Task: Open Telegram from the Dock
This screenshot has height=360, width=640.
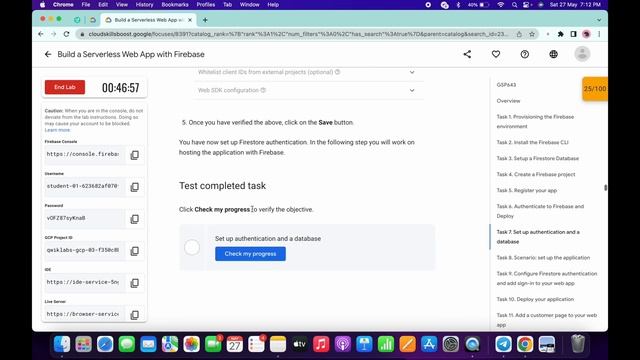Action: click(504, 344)
